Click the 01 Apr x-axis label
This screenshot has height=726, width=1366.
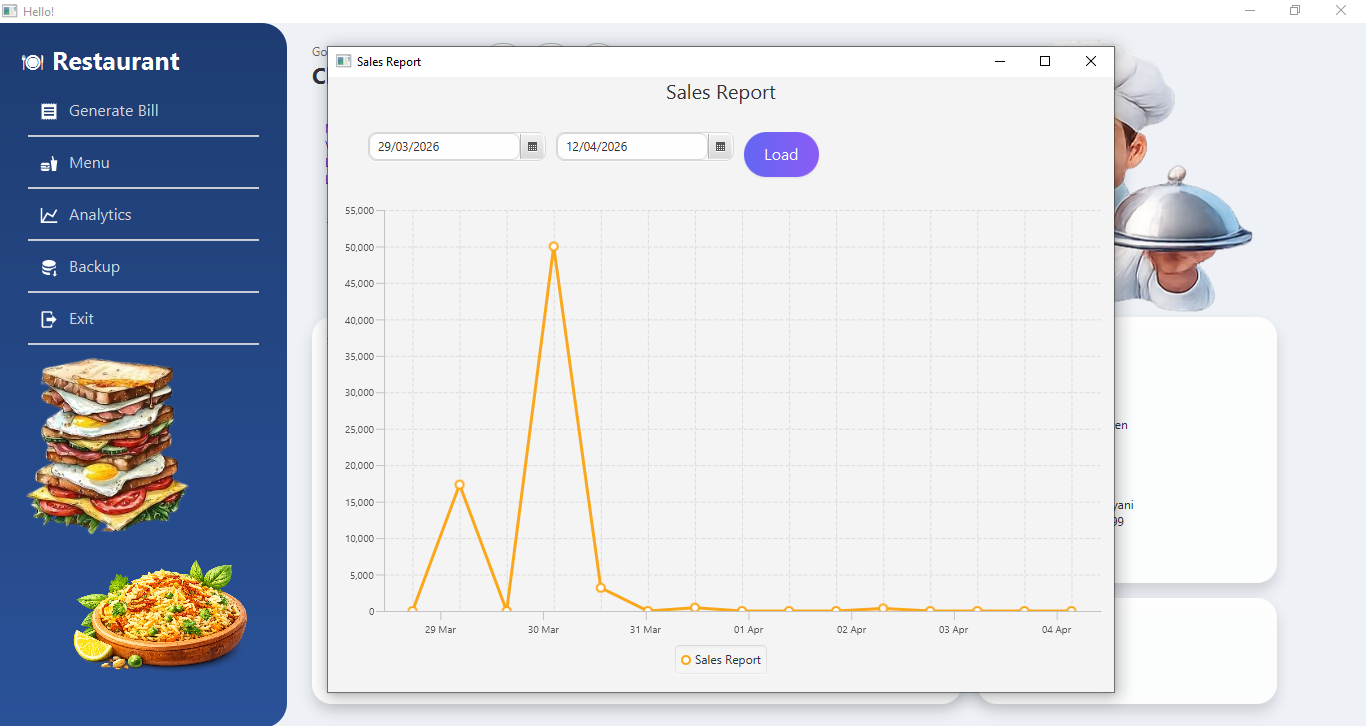(748, 630)
